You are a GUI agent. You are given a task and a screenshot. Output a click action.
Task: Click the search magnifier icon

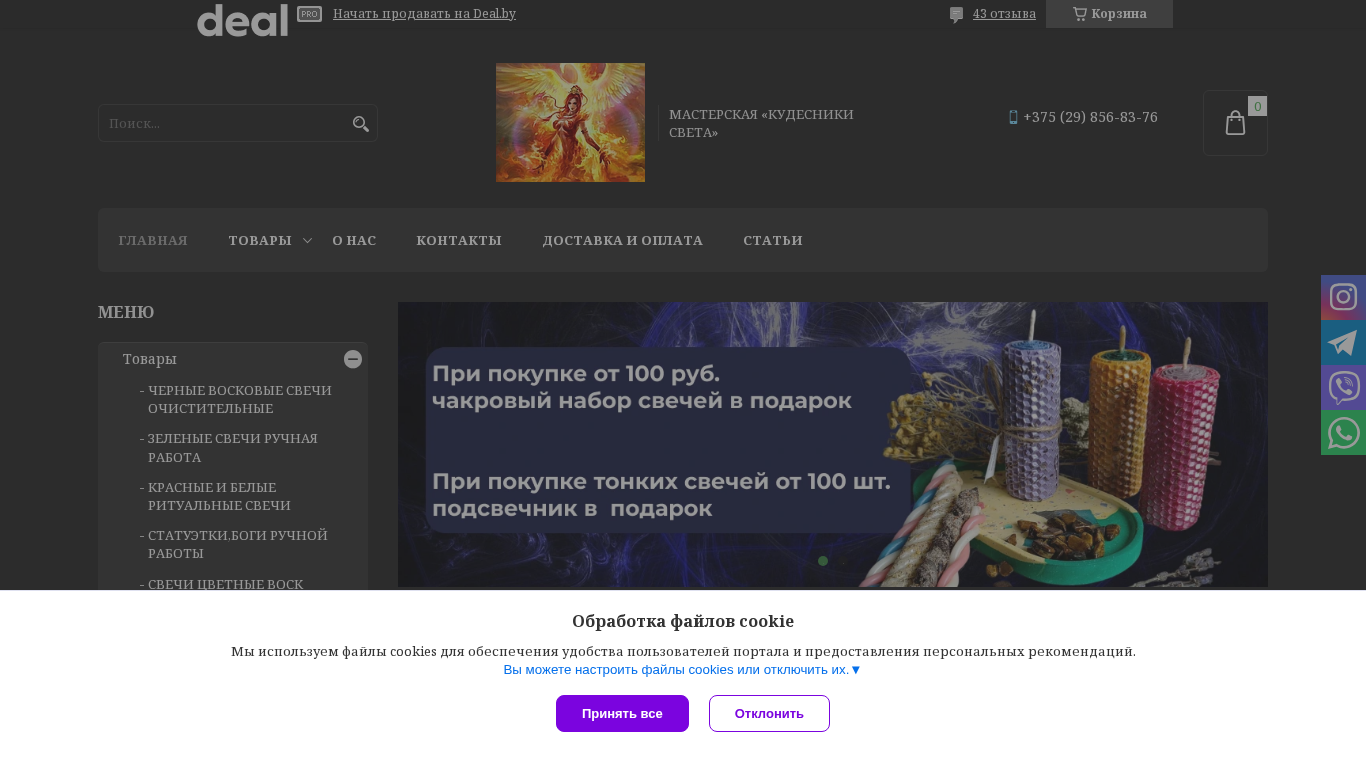pyautogui.click(x=361, y=124)
